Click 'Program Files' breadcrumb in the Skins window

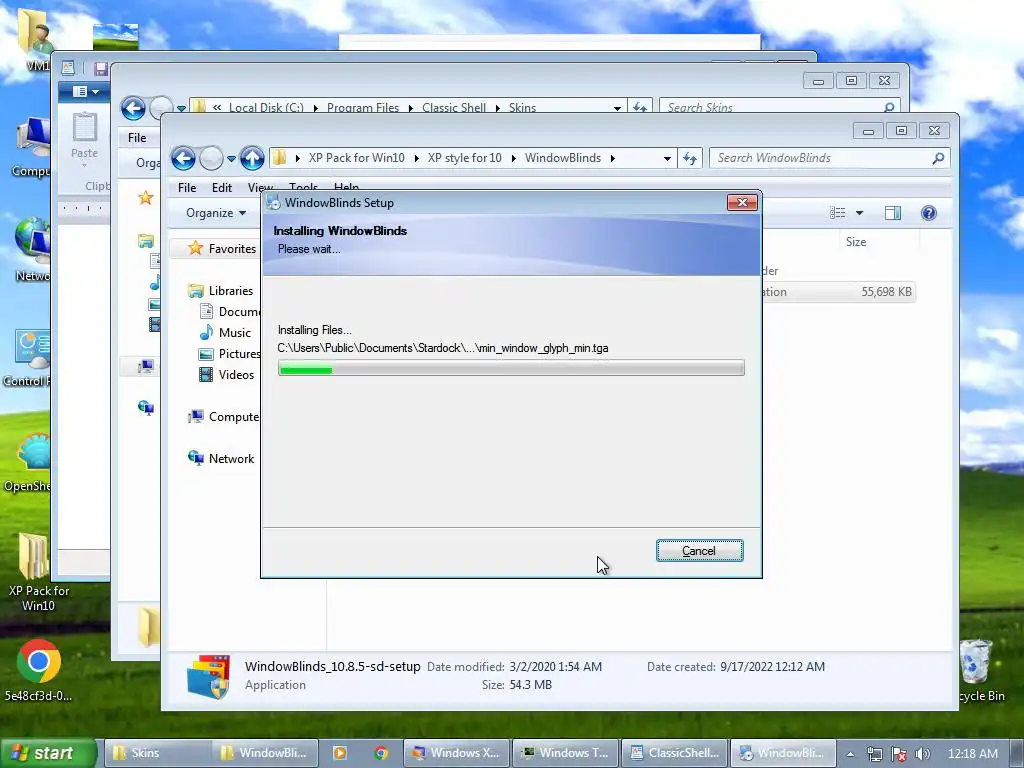coord(362,107)
